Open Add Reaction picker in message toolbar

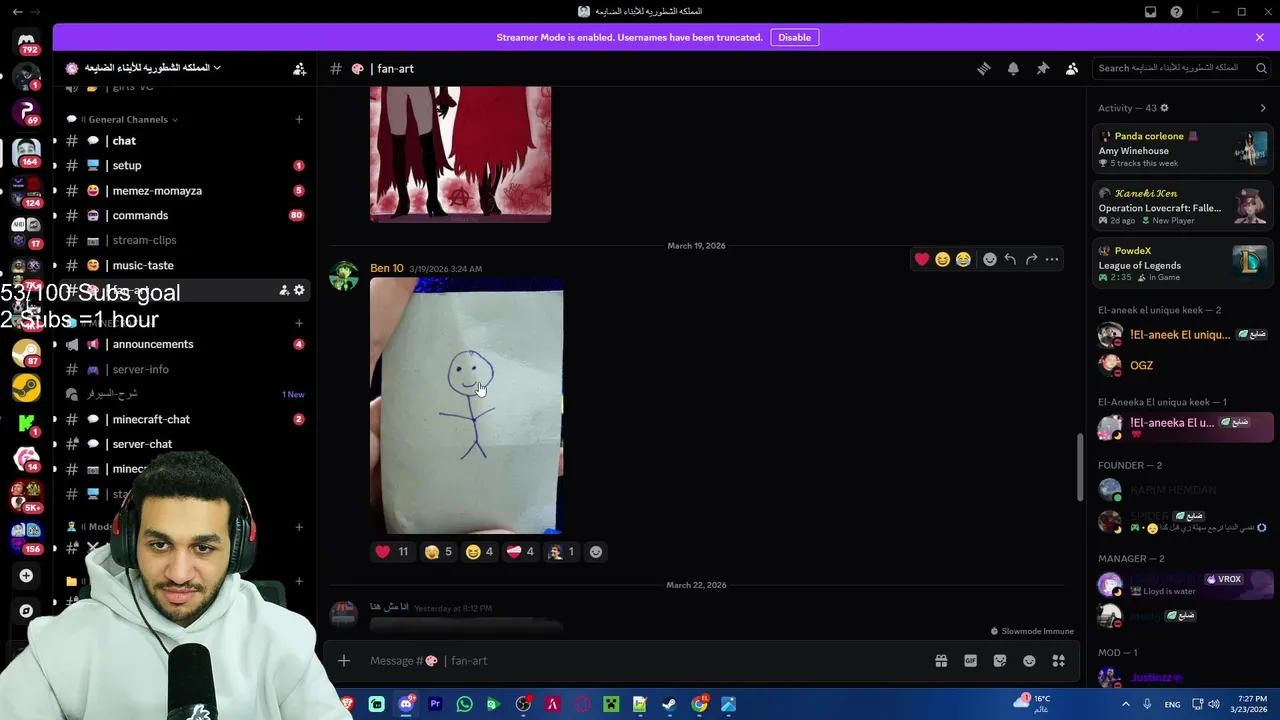[x=990, y=259]
